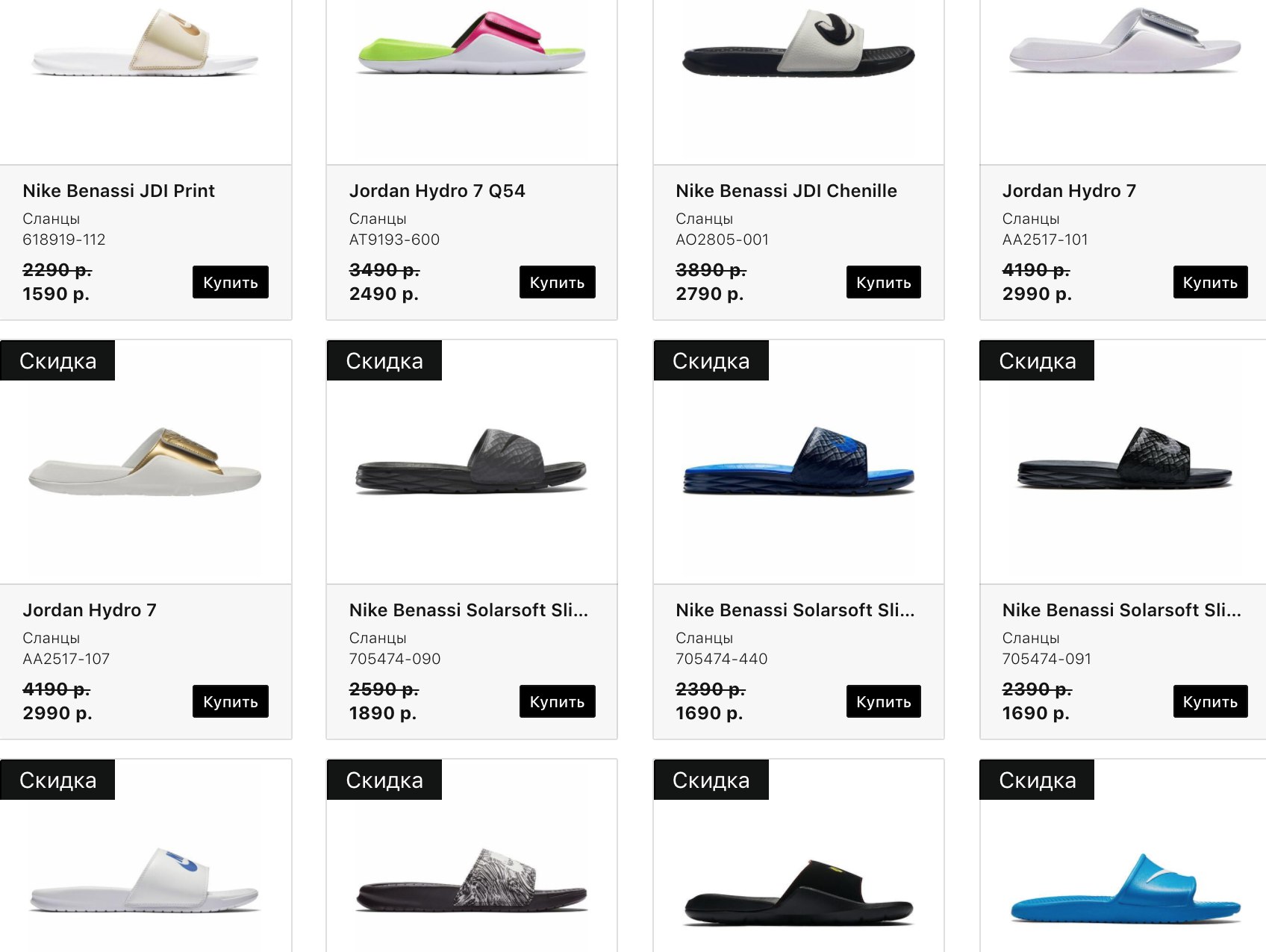
Task: Open the blue Benassi Solarsoft slide image
Action: (x=799, y=461)
